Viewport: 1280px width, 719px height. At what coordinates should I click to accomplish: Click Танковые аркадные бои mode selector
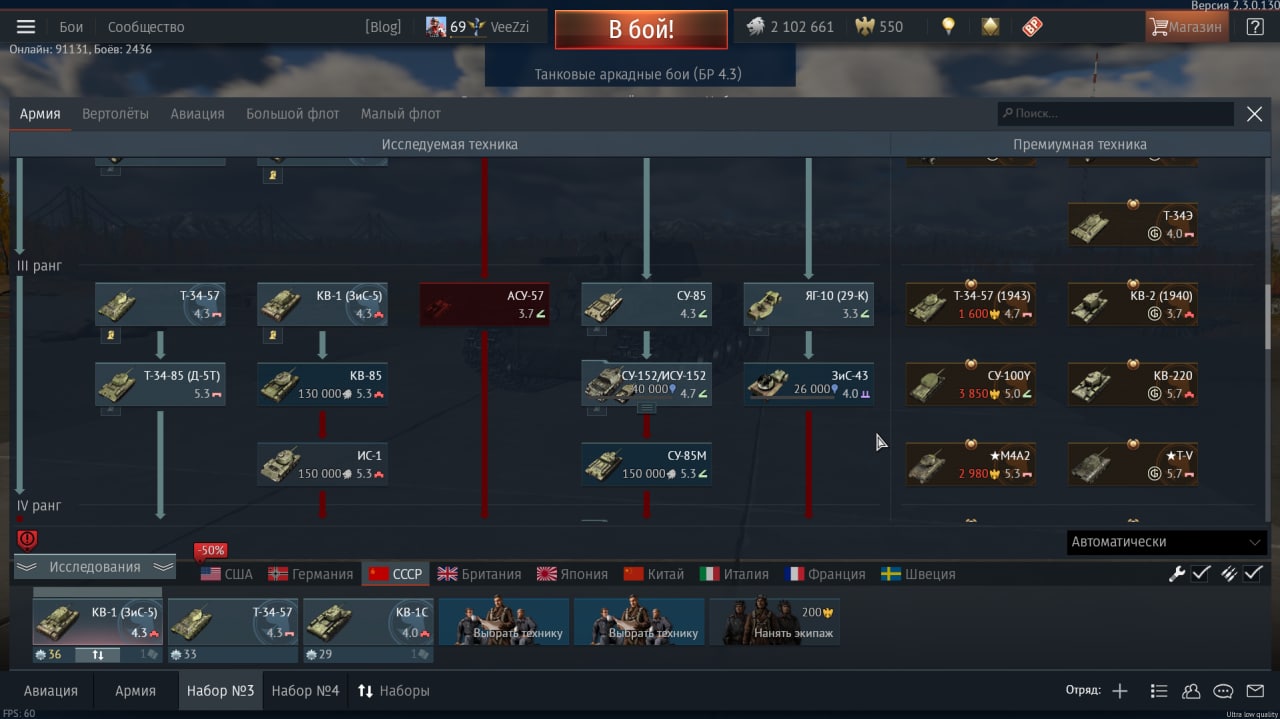[638, 74]
